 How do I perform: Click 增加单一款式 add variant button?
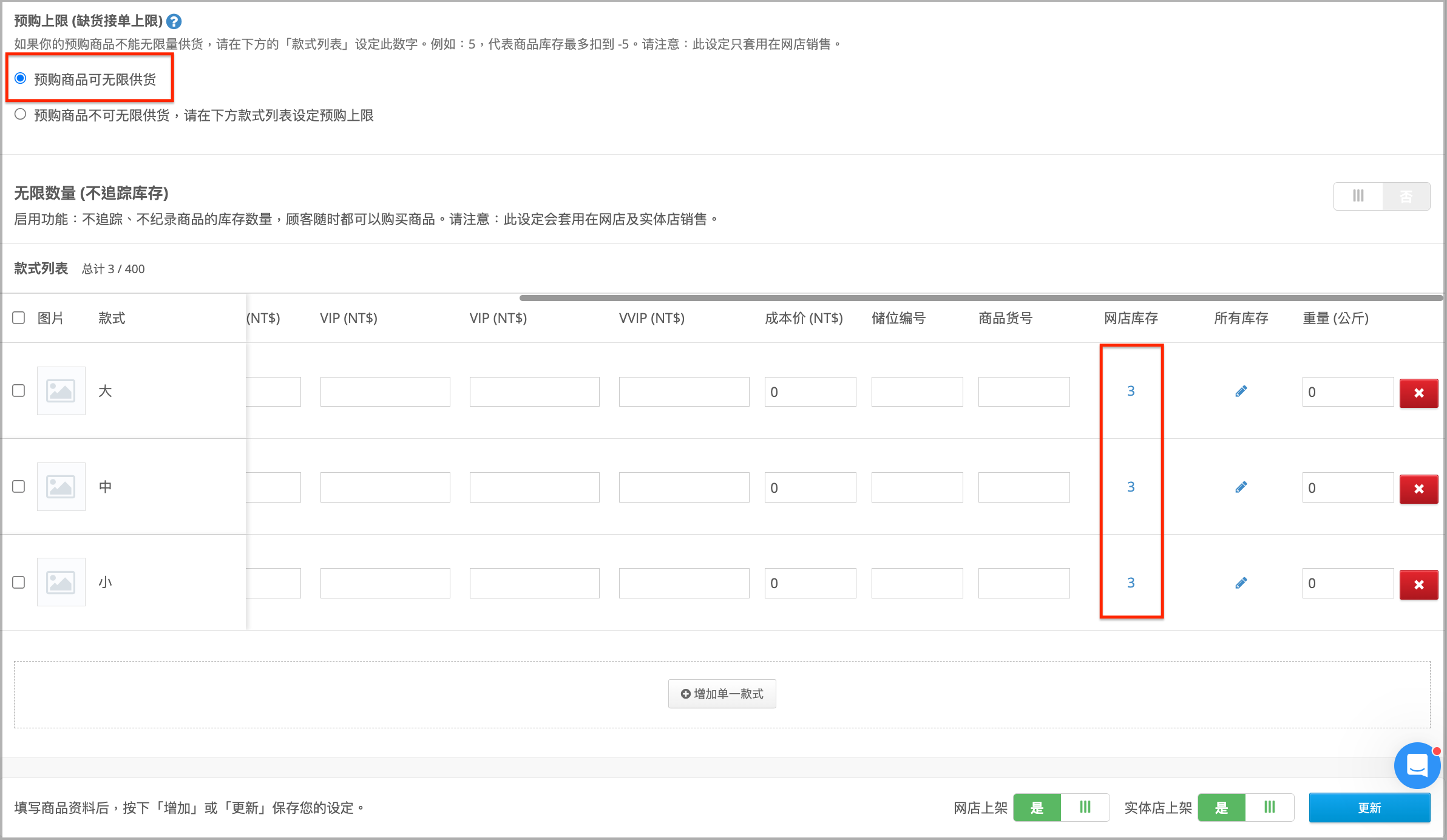click(722, 694)
